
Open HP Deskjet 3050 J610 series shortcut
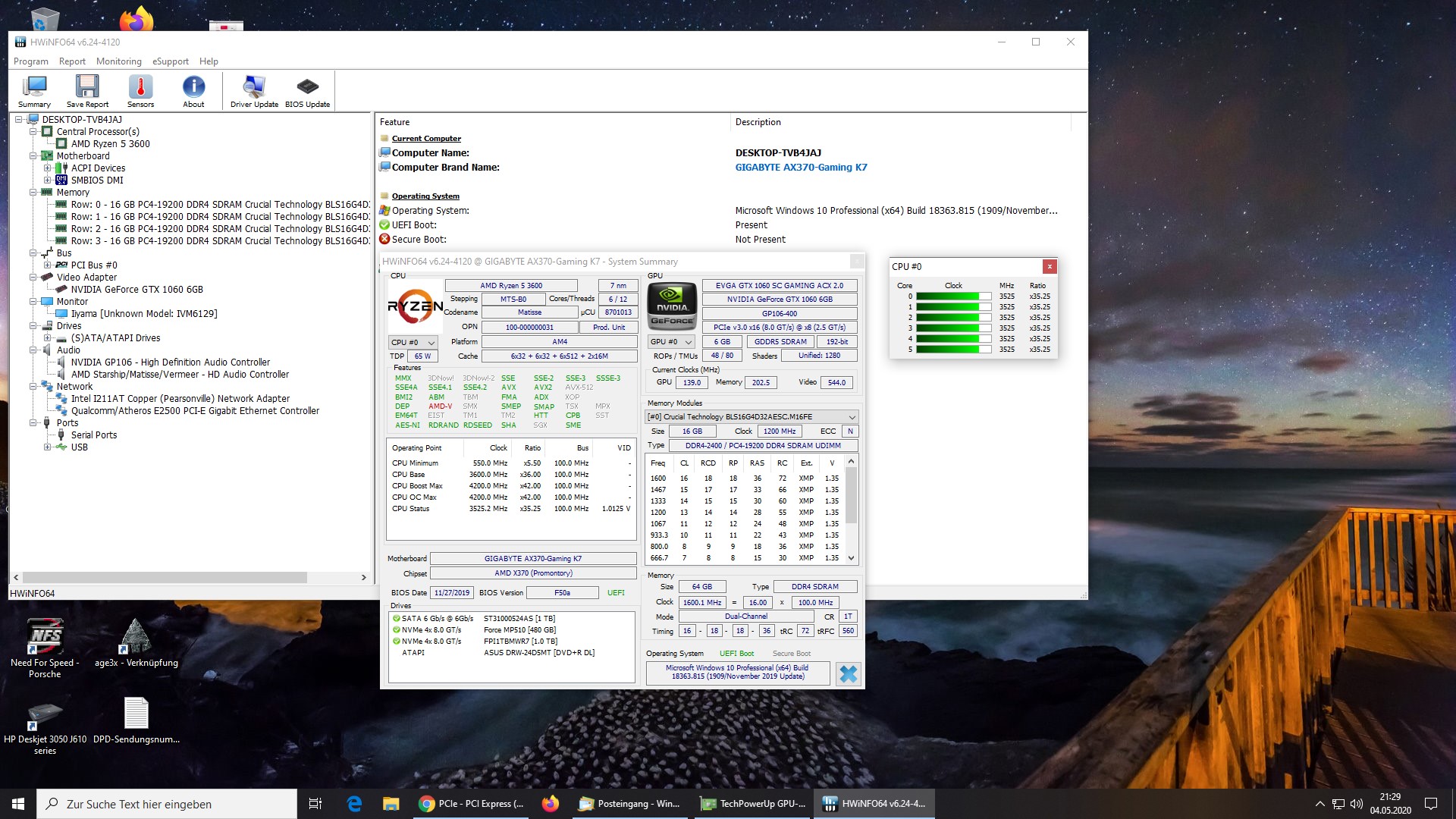pos(45,727)
